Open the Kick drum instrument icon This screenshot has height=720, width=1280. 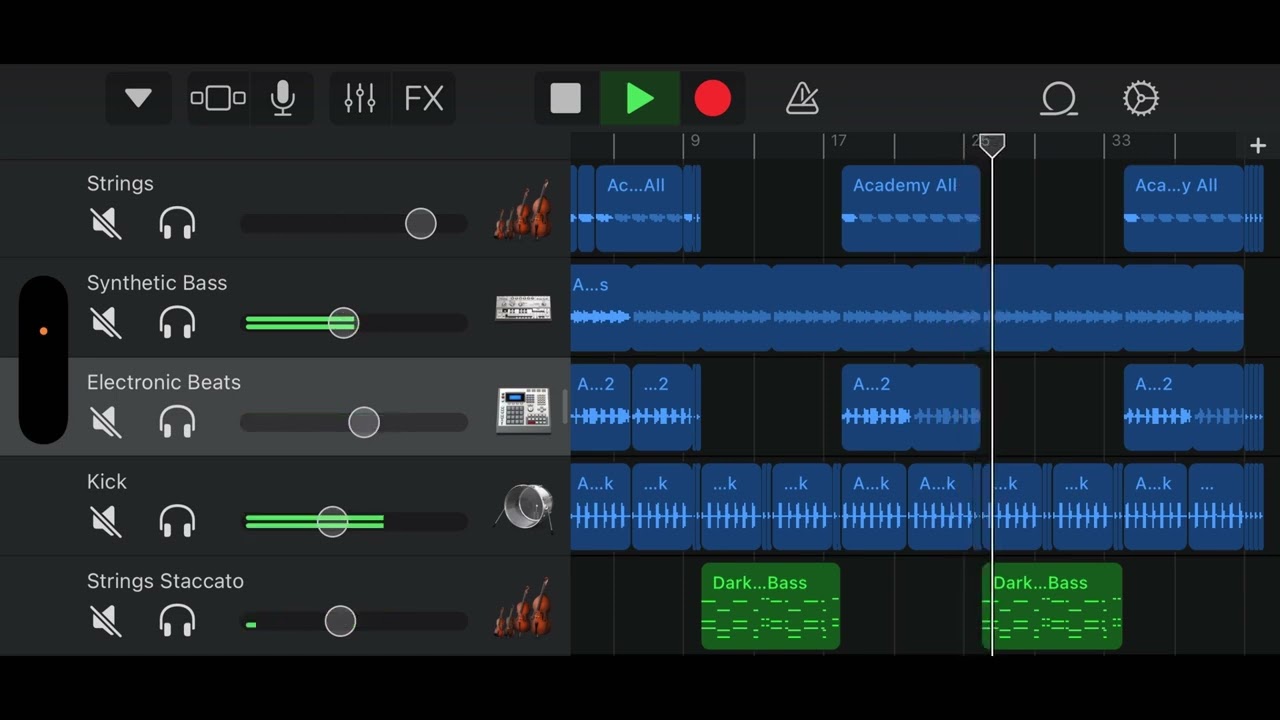pos(525,508)
